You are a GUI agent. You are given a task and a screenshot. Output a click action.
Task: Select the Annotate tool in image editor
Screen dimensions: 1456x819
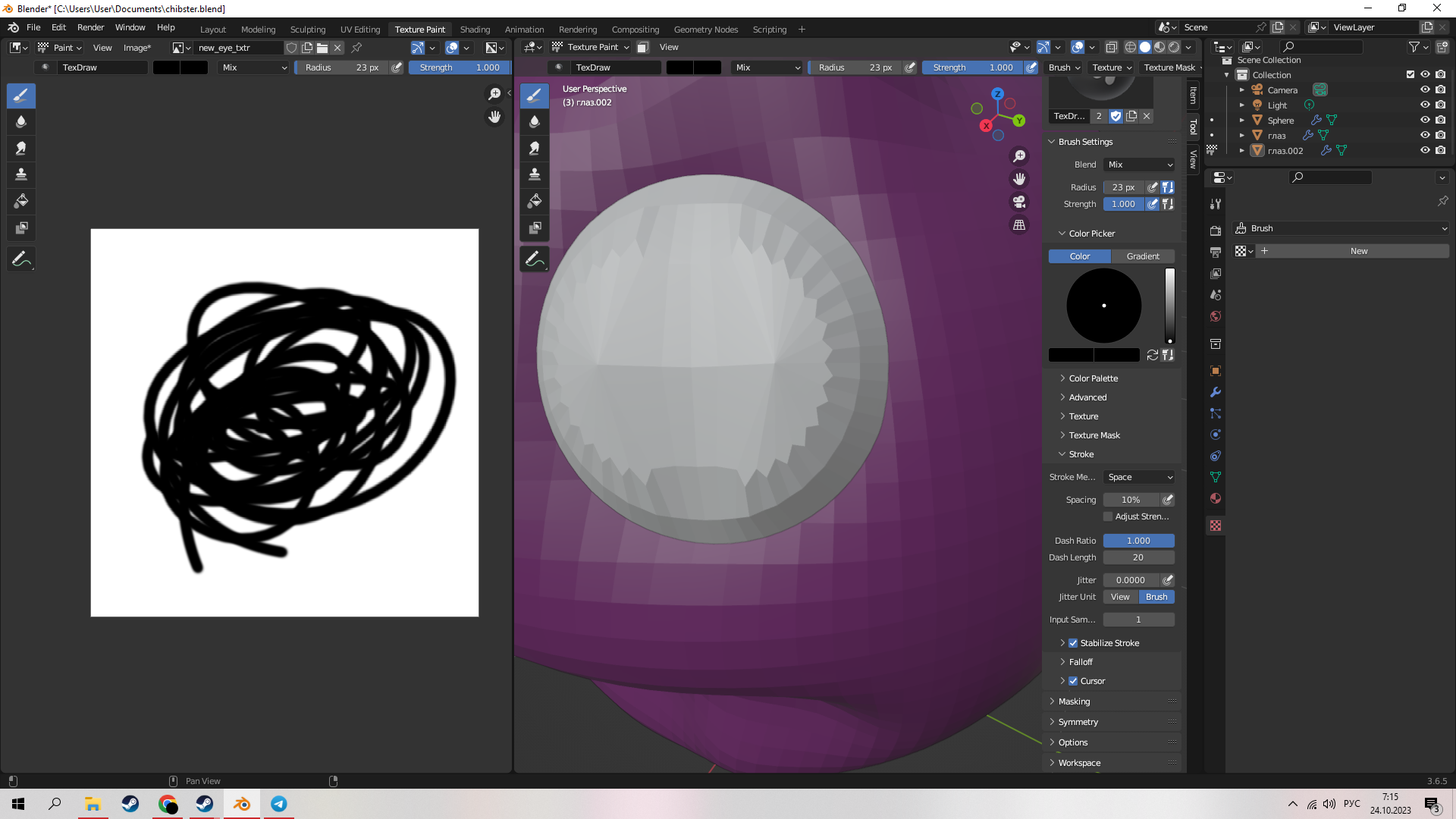coord(21,259)
